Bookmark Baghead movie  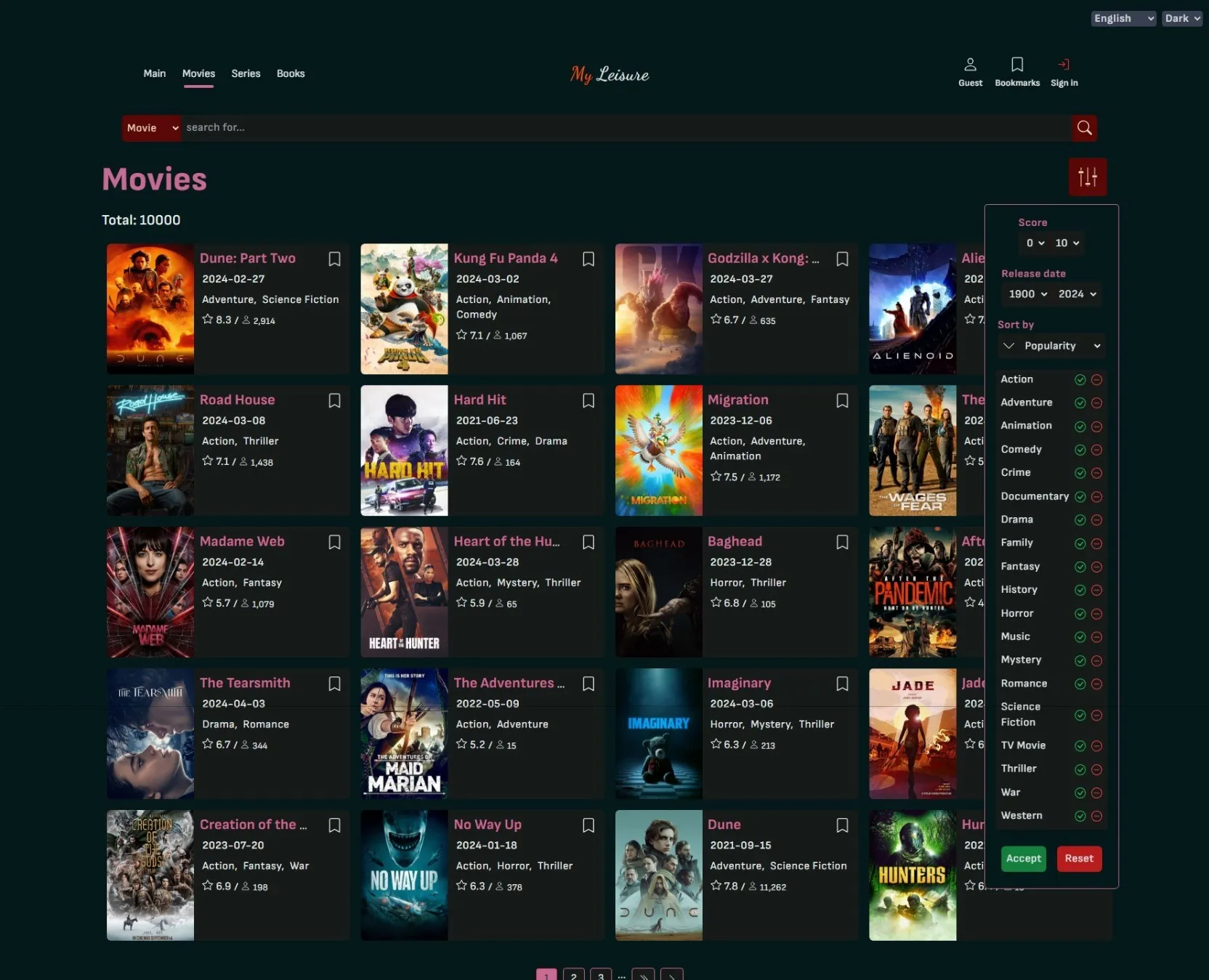pyautogui.click(x=842, y=542)
